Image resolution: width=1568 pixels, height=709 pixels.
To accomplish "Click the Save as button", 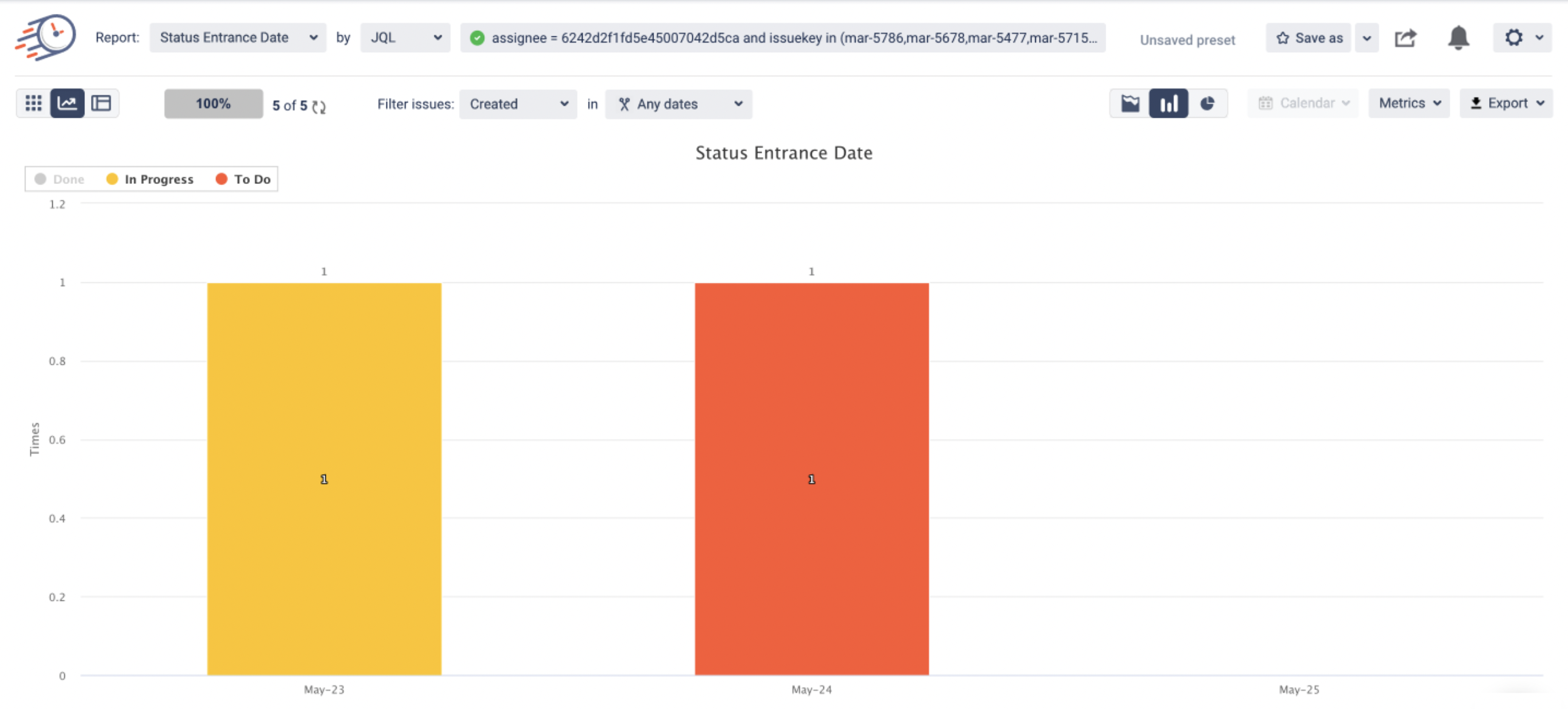I will pyautogui.click(x=1309, y=38).
